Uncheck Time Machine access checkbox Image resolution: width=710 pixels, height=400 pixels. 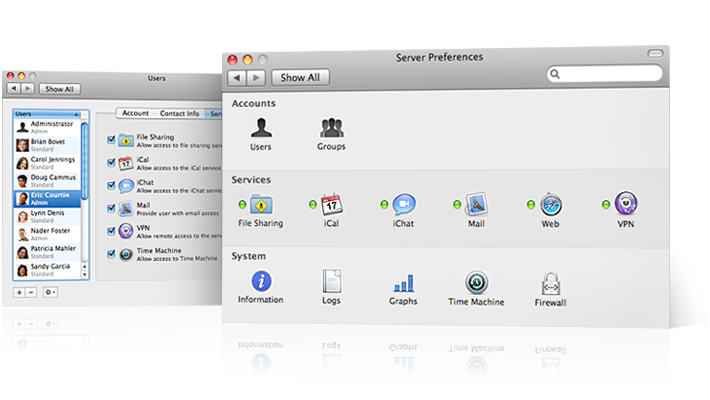tap(111, 253)
